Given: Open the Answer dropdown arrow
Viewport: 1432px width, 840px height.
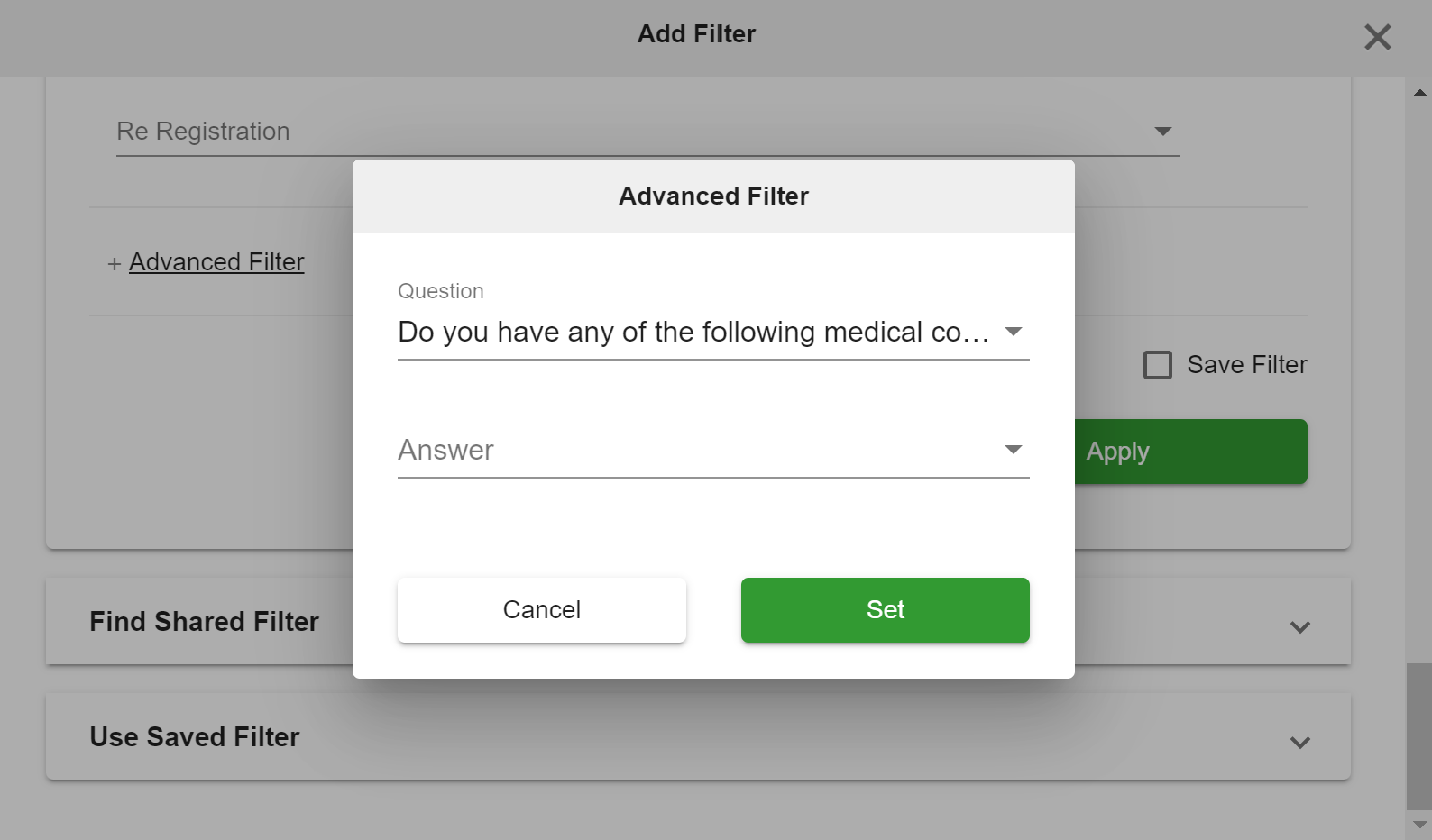Looking at the screenshot, I should point(1014,450).
